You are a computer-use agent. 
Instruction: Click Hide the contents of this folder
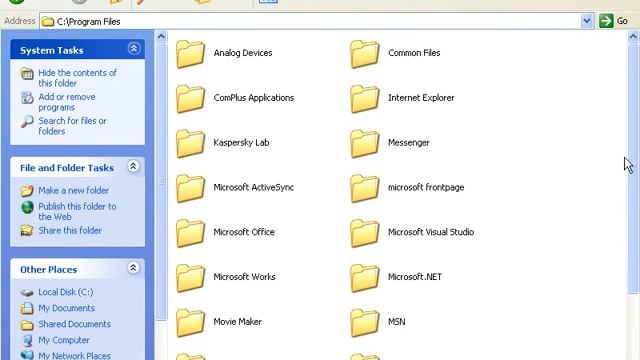click(x=78, y=78)
